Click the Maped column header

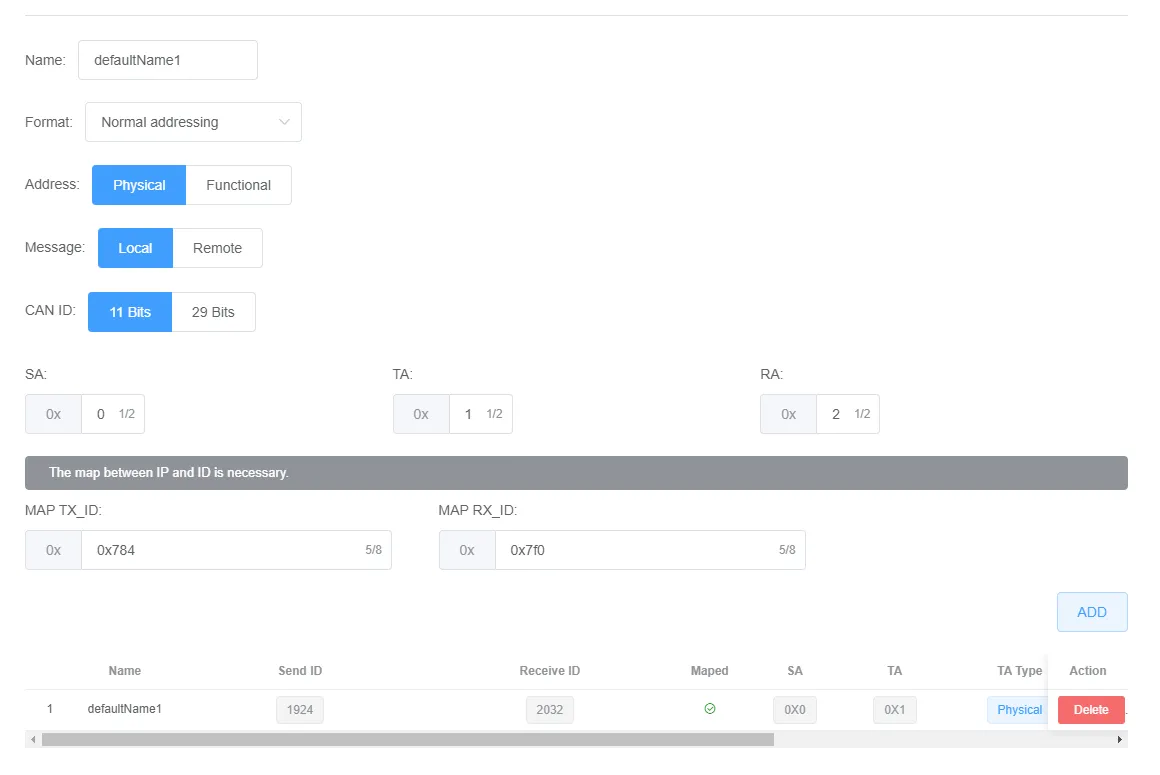tap(709, 671)
